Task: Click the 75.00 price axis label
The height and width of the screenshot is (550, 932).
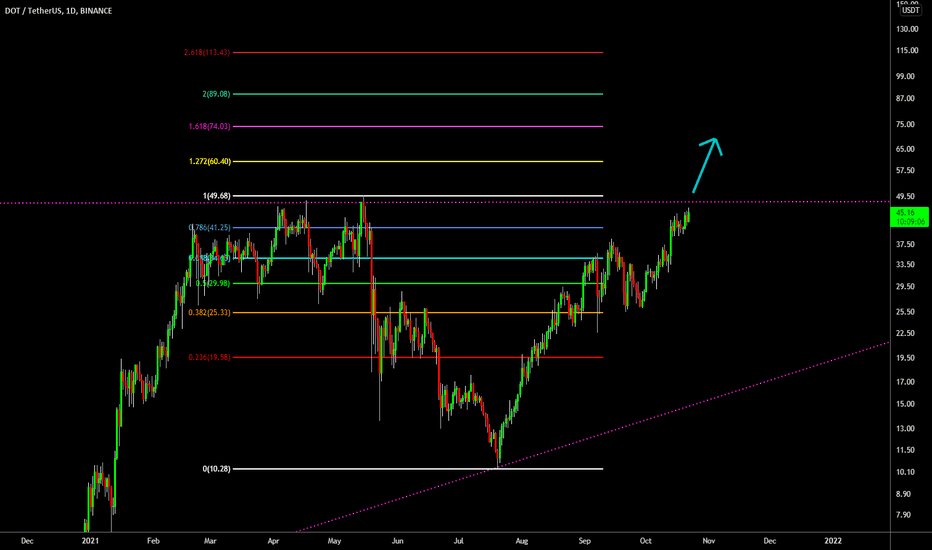Action: tap(905, 124)
